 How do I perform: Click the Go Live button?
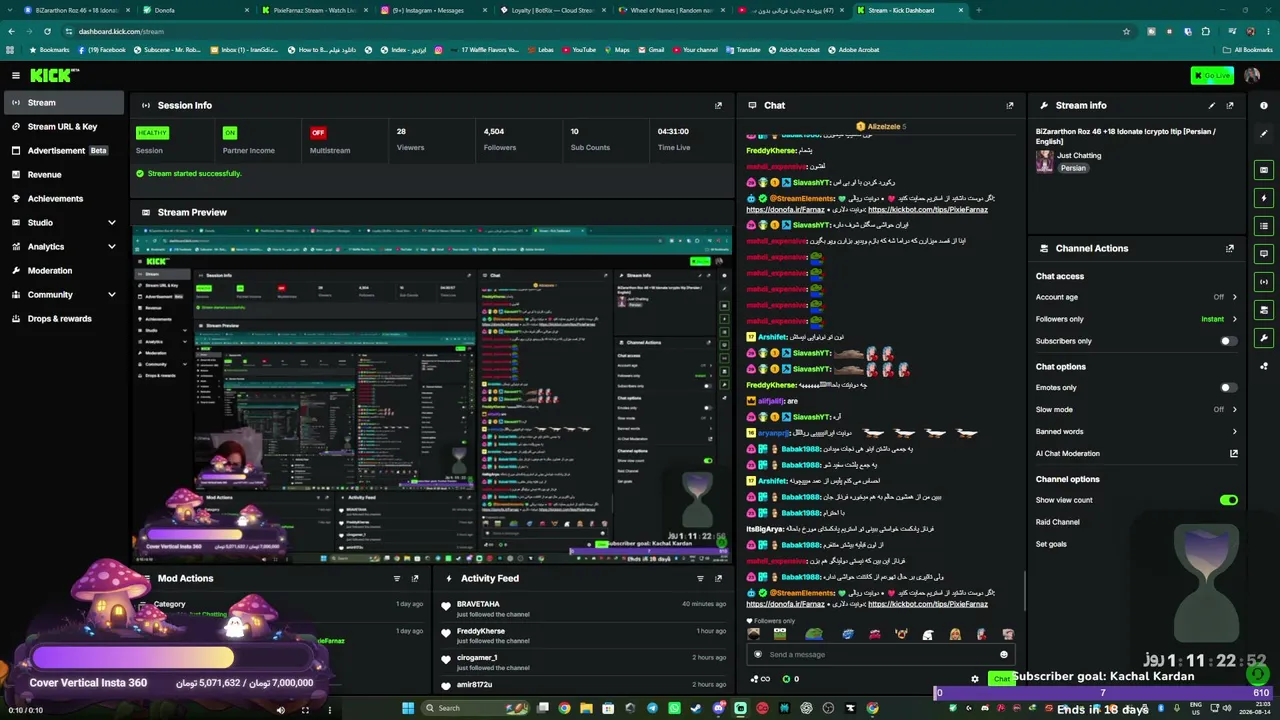point(1213,76)
